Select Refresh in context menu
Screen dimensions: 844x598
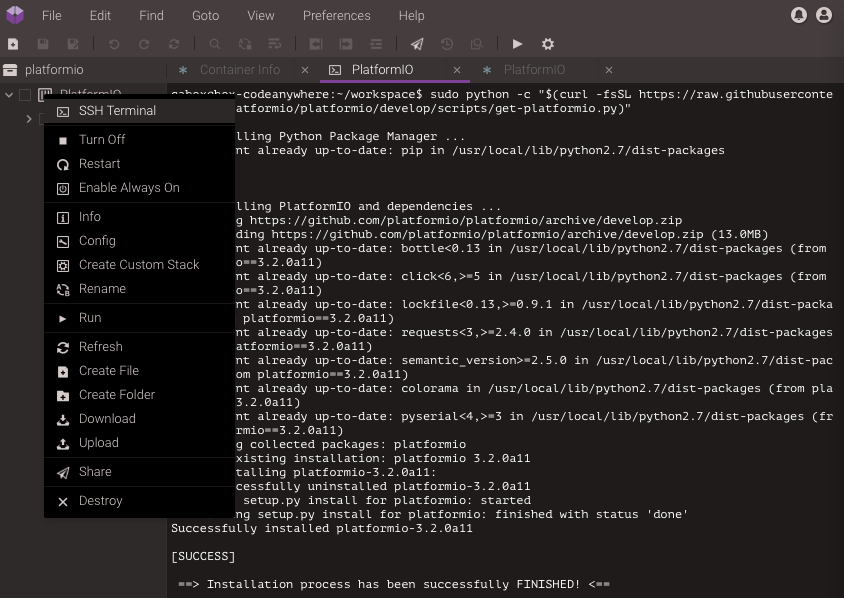tap(139, 347)
